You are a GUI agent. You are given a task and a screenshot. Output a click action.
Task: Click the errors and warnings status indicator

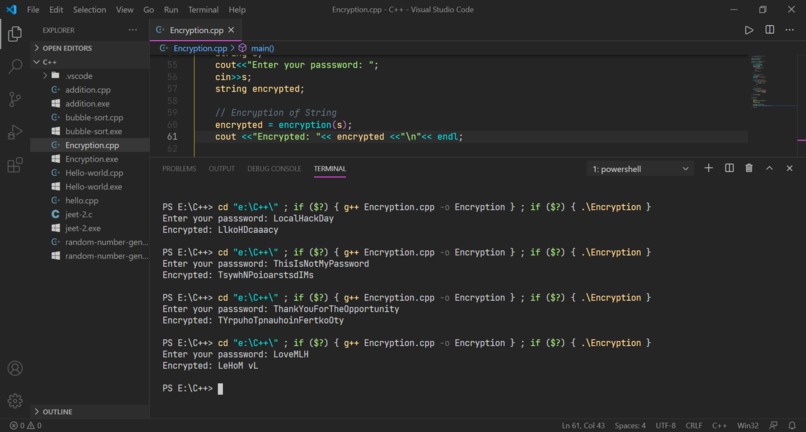[x=25, y=426]
